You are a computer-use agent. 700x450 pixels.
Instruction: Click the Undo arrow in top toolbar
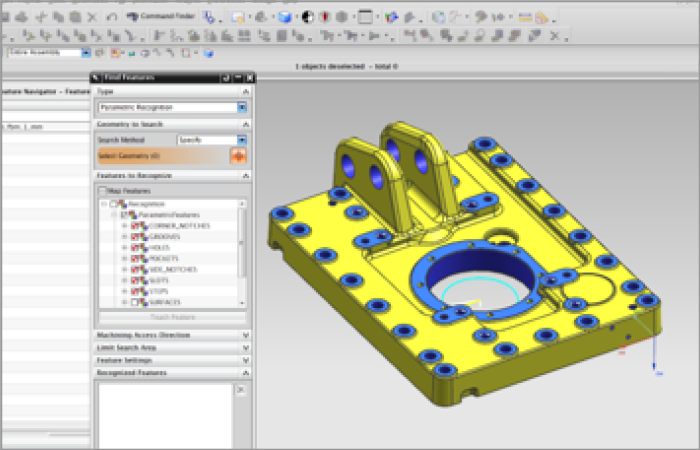pos(112,17)
